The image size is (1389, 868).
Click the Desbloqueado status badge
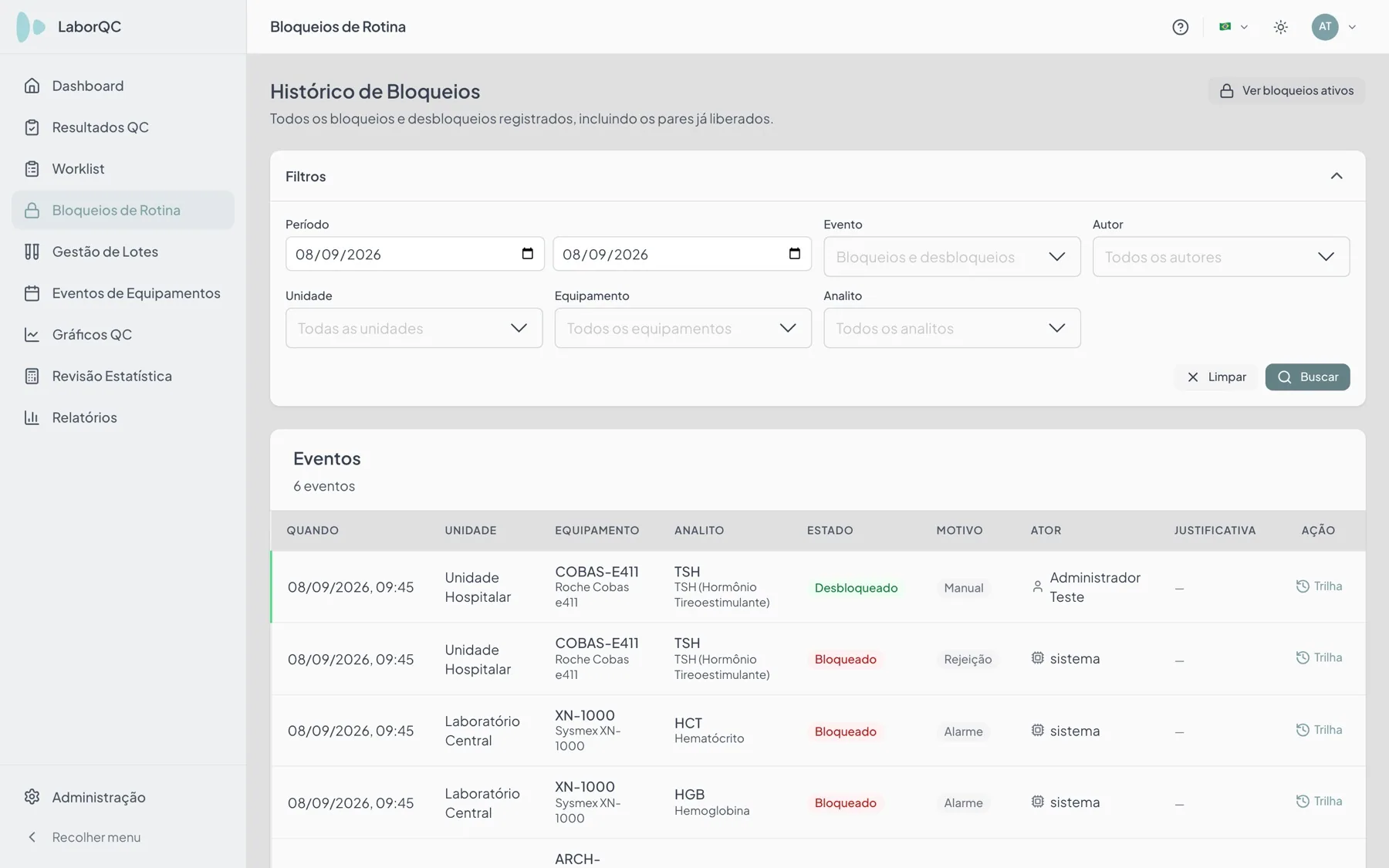(856, 588)
